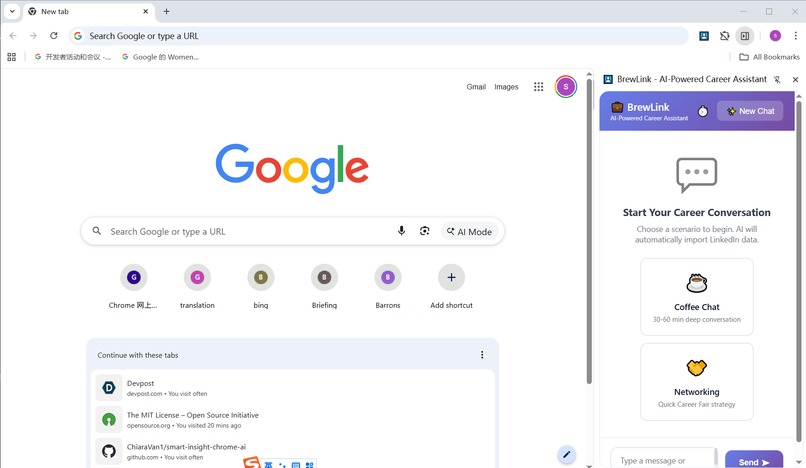This screenshot has height=468, width=806.
Task: Open the Chrome 网上 shortcut
Action: point(134,287)
